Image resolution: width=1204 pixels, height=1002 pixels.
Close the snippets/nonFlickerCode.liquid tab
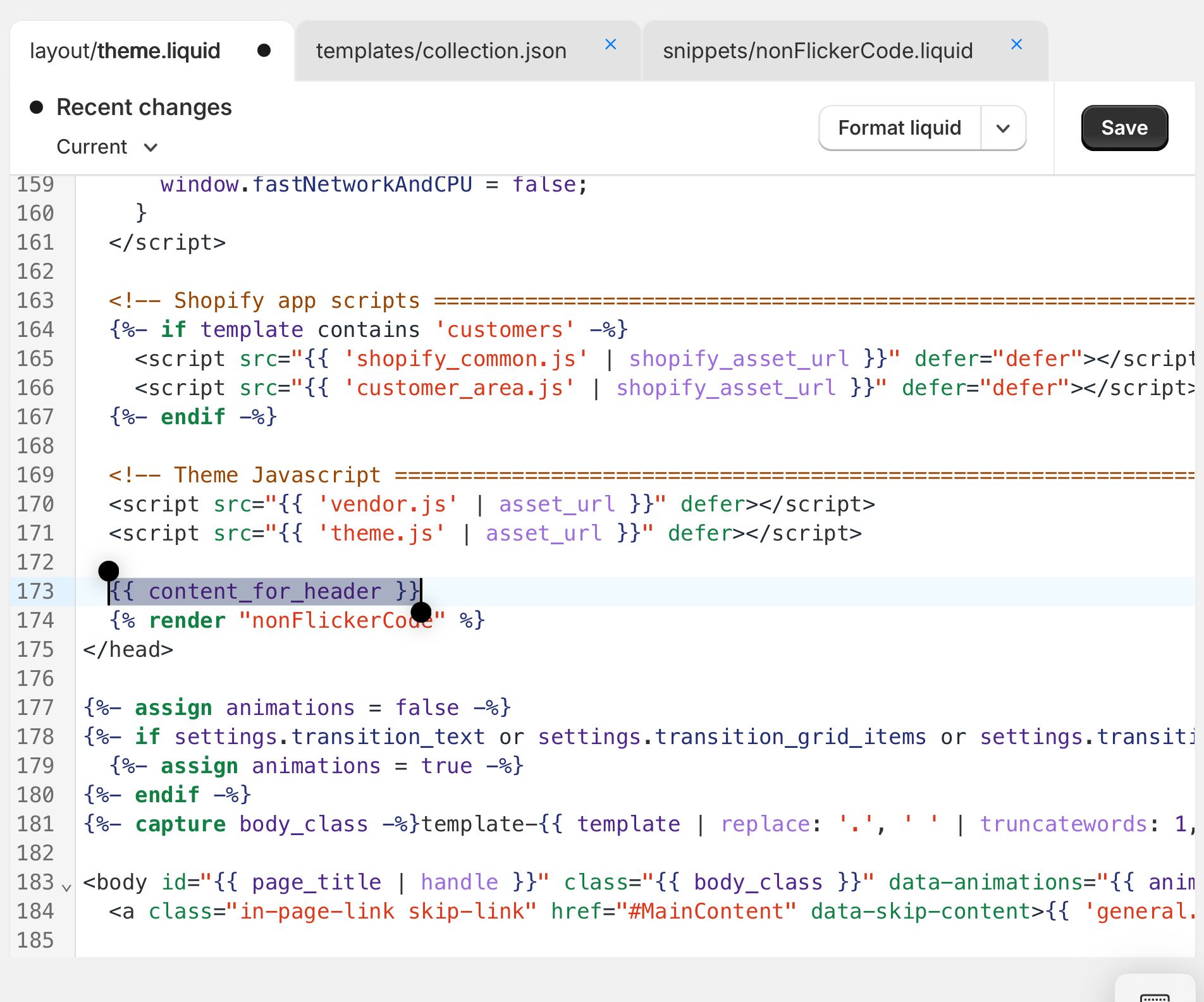coord(1017,44)
